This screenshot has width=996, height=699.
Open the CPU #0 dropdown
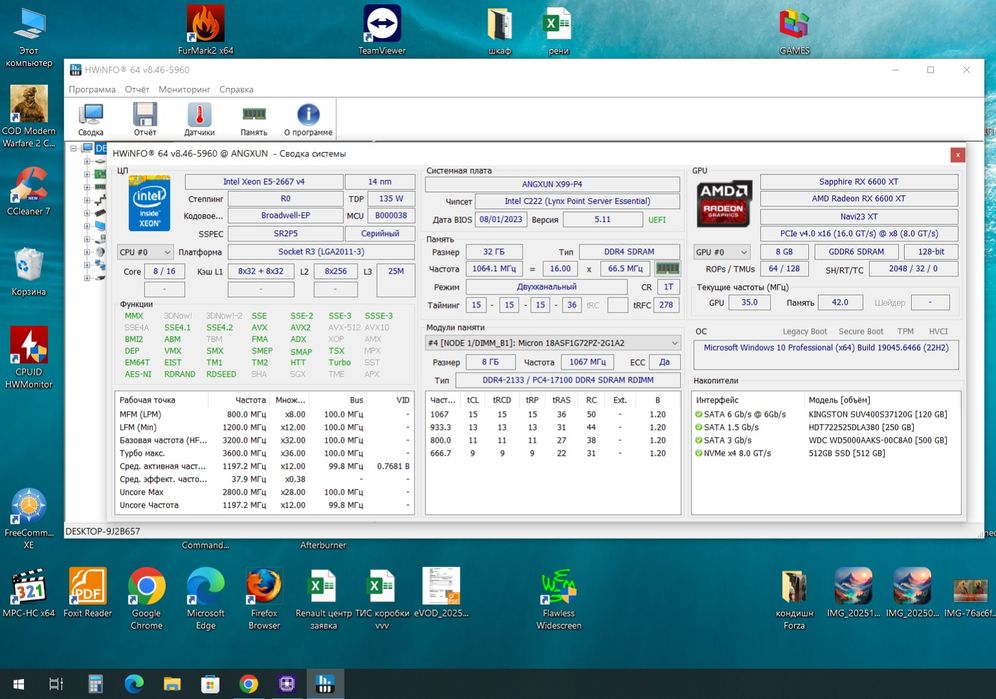point(145,252)
